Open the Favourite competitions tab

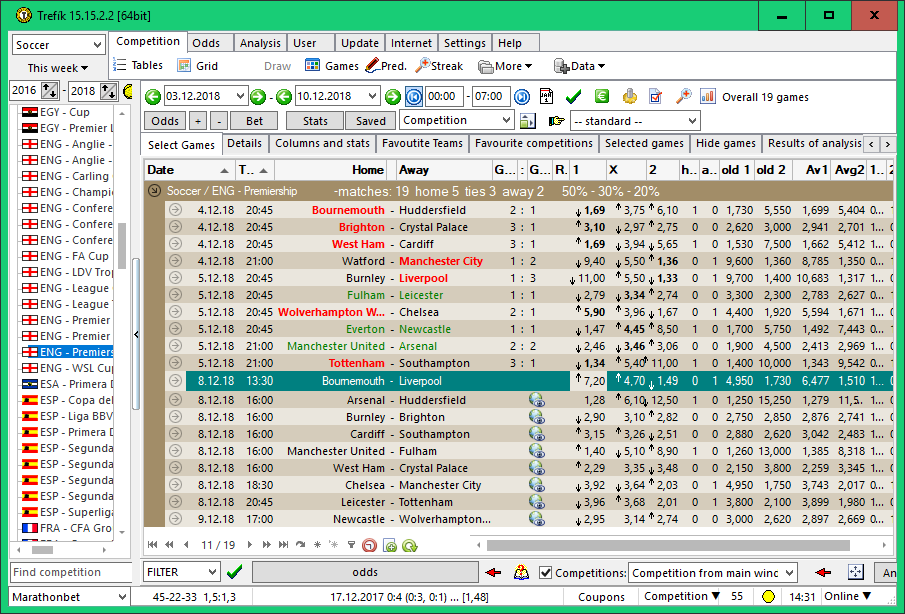533,144
